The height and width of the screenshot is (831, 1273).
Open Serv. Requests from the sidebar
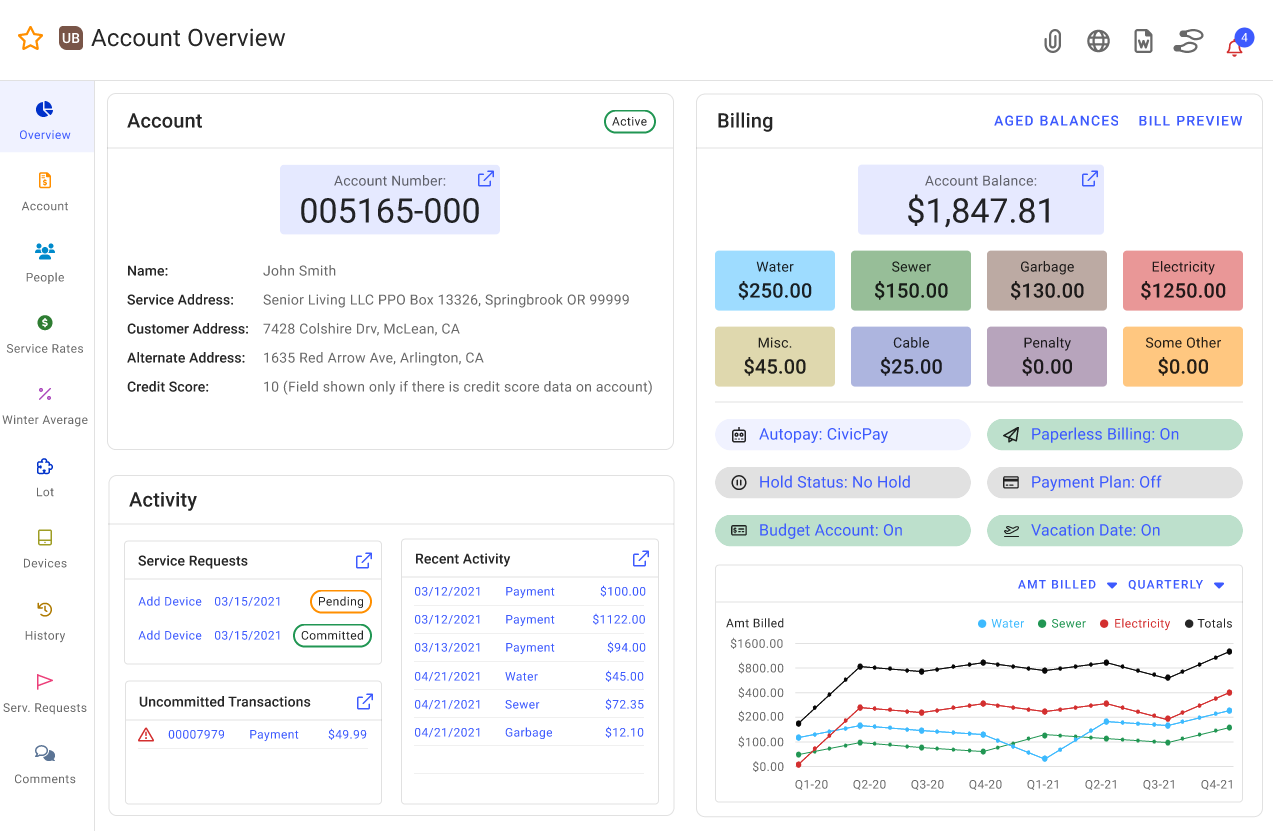click(44, 692)
